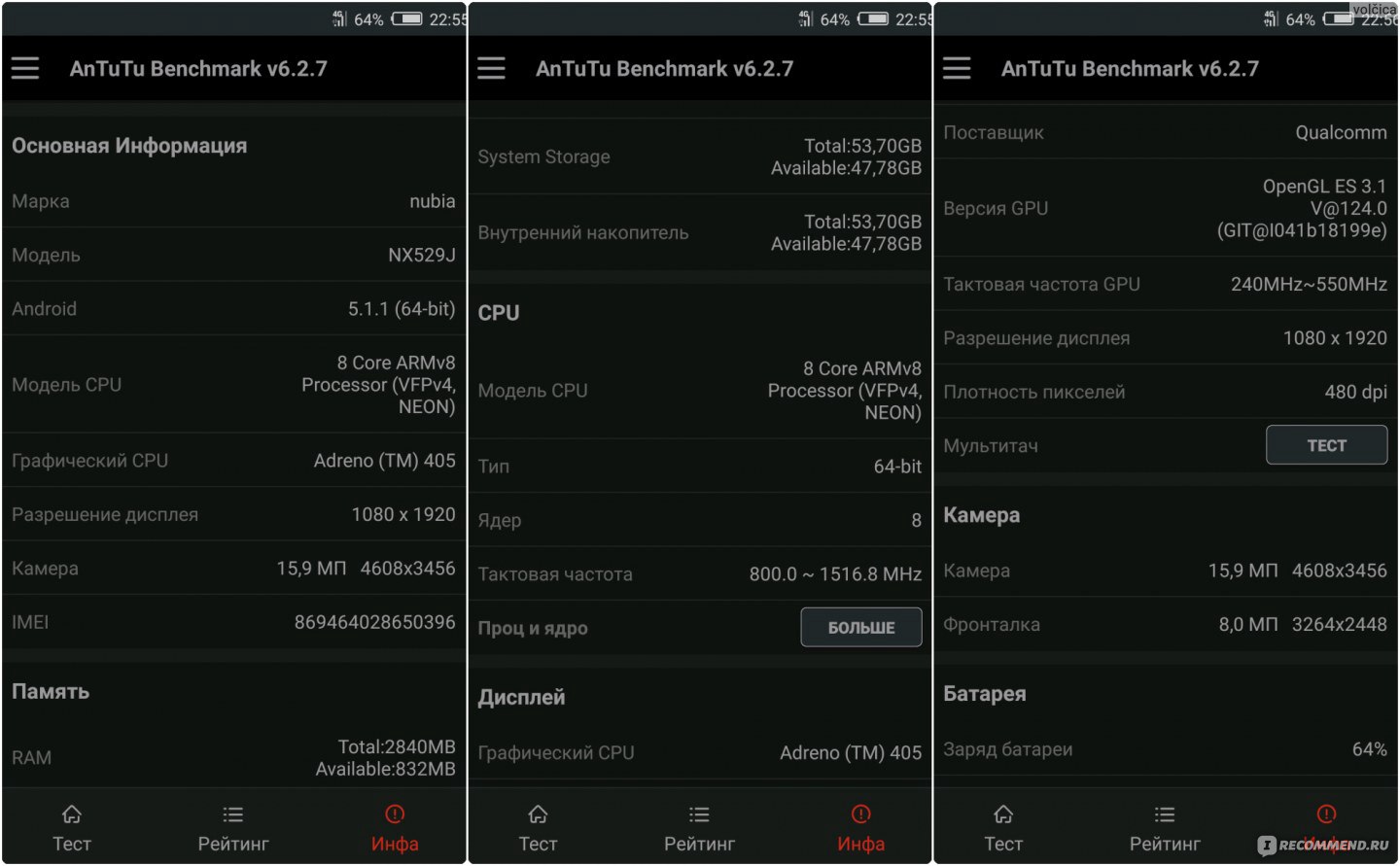Image resolution: width=1400 pixels, height=866 pixels.
Task: Select Adreno (TM) 405 in left screen
Action: (x=384, y=461)
